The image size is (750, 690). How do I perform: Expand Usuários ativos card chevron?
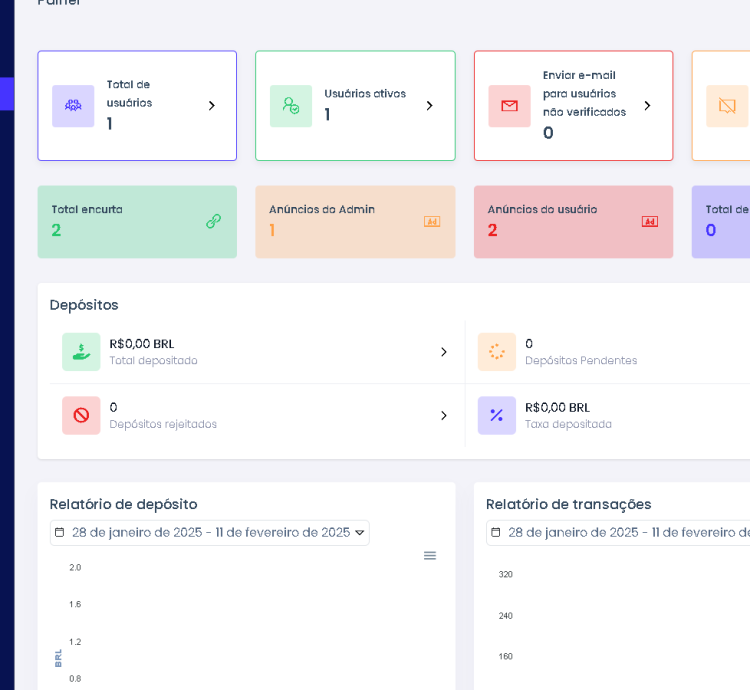(x=429, y=106)
